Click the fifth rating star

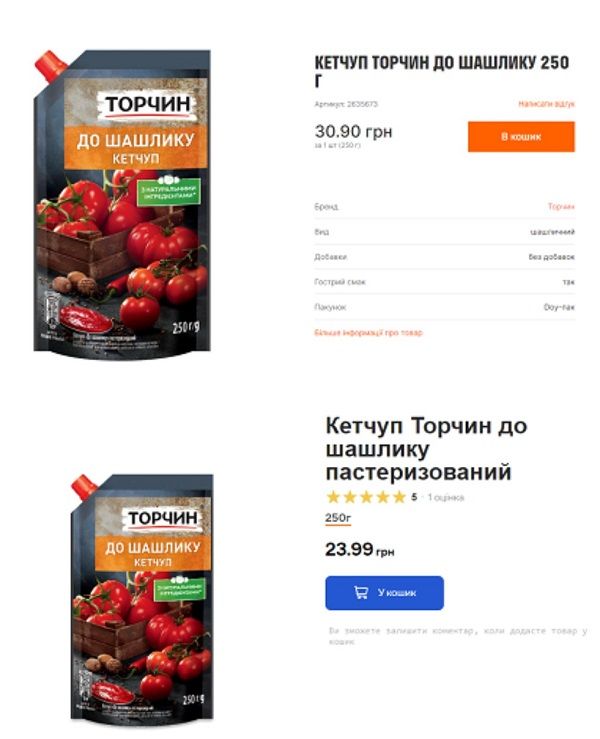[399, 497]
